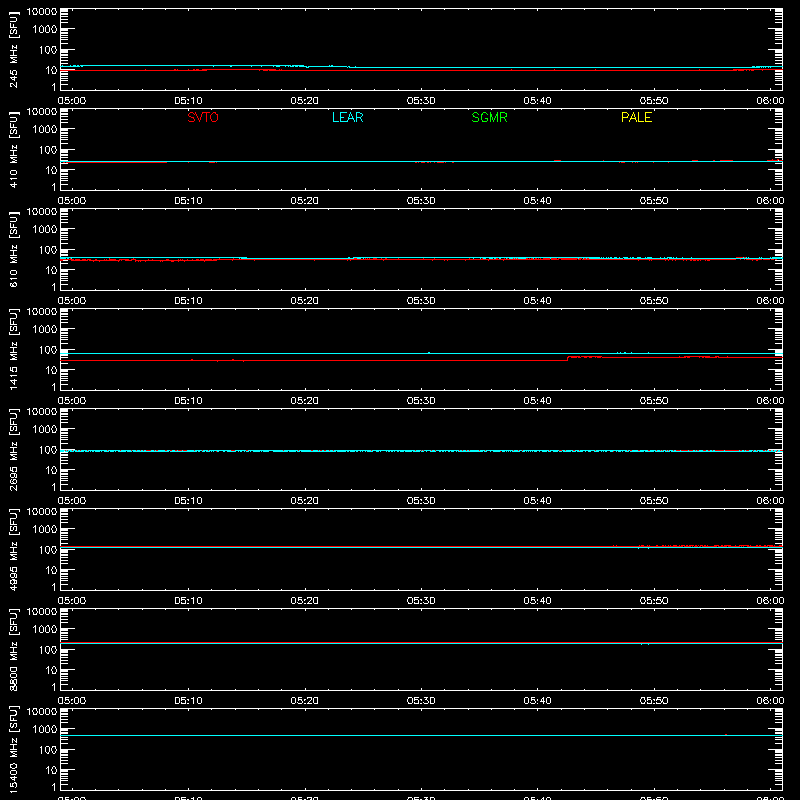800x800 pixels.
Task: Click the 10 y-axis value on 1415 MHz panel
Action: tap(51, 370)
